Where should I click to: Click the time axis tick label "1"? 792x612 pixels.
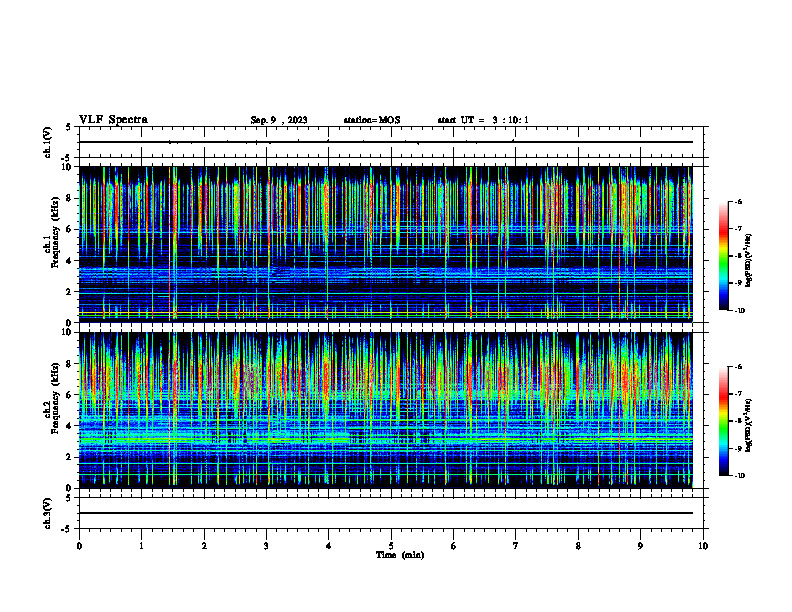[x=141, y=546]
